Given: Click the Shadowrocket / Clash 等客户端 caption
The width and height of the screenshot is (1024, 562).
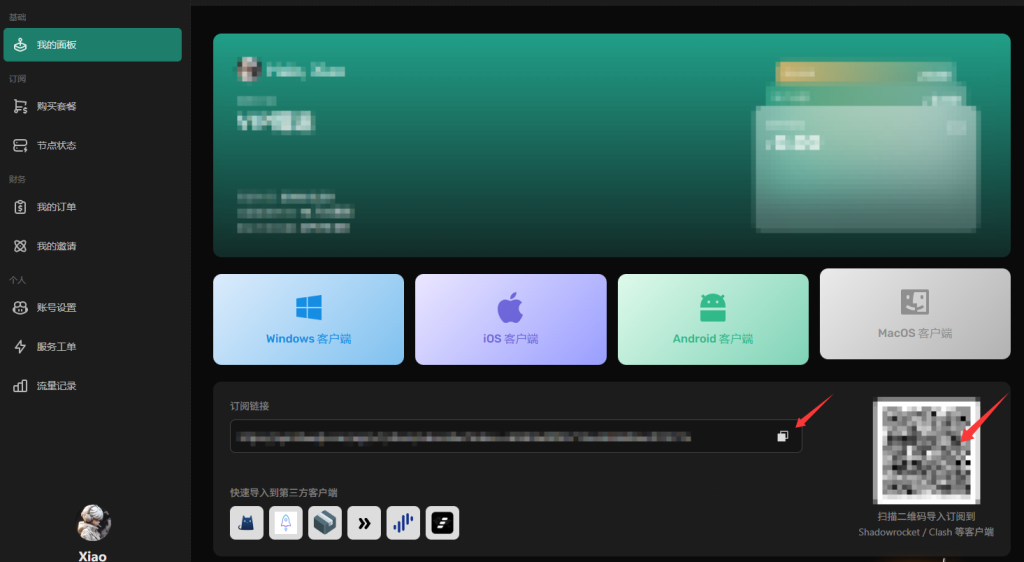Looking at the screenshot, I should point(926,532).
